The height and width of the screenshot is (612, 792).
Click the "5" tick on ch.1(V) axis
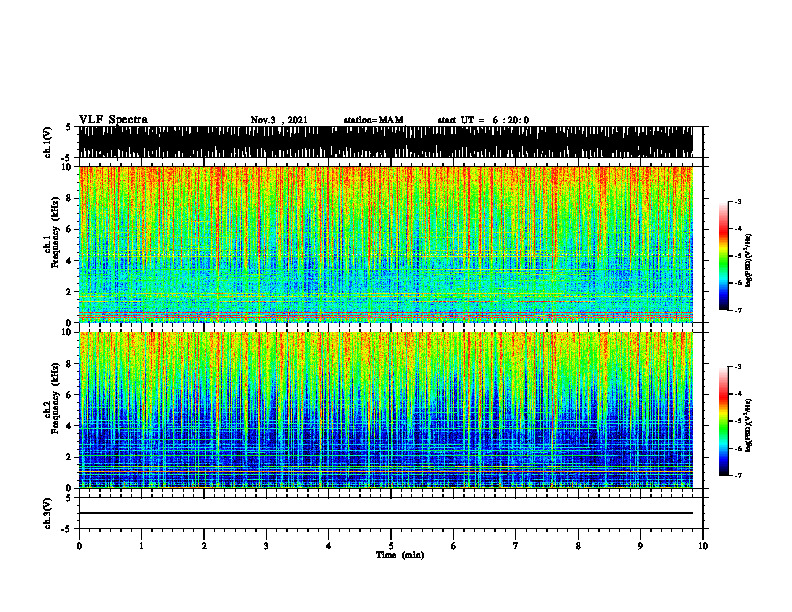click(70, 127)
